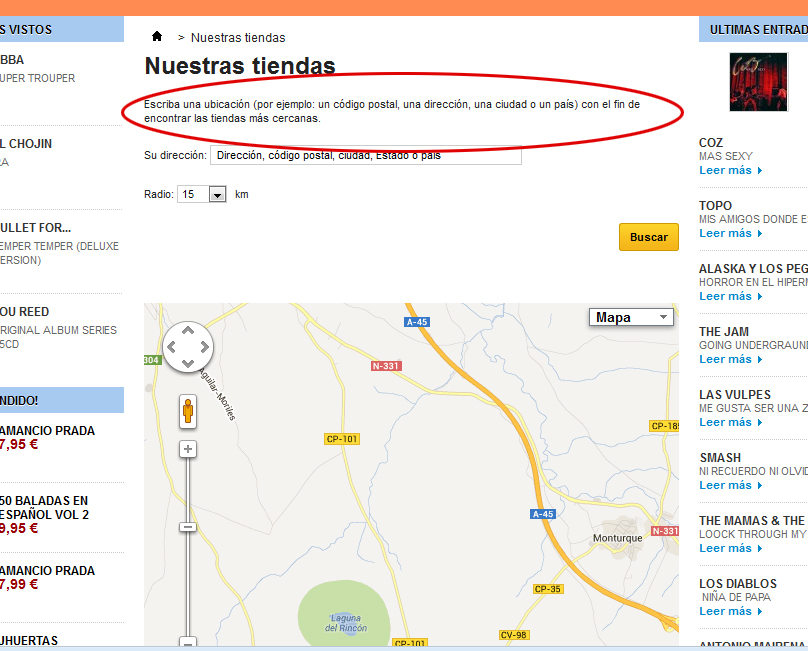Click the zoom slider handle on map
This screenshot has height=651, width=808.
click(x=188, y=527)
